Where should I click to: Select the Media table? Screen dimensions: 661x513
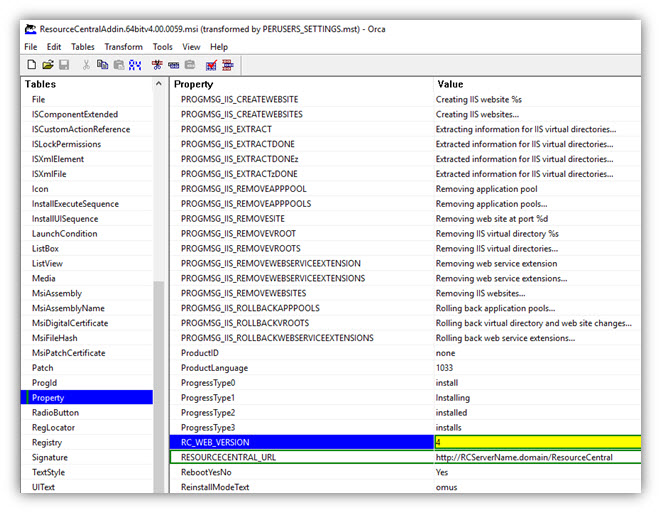43,278
